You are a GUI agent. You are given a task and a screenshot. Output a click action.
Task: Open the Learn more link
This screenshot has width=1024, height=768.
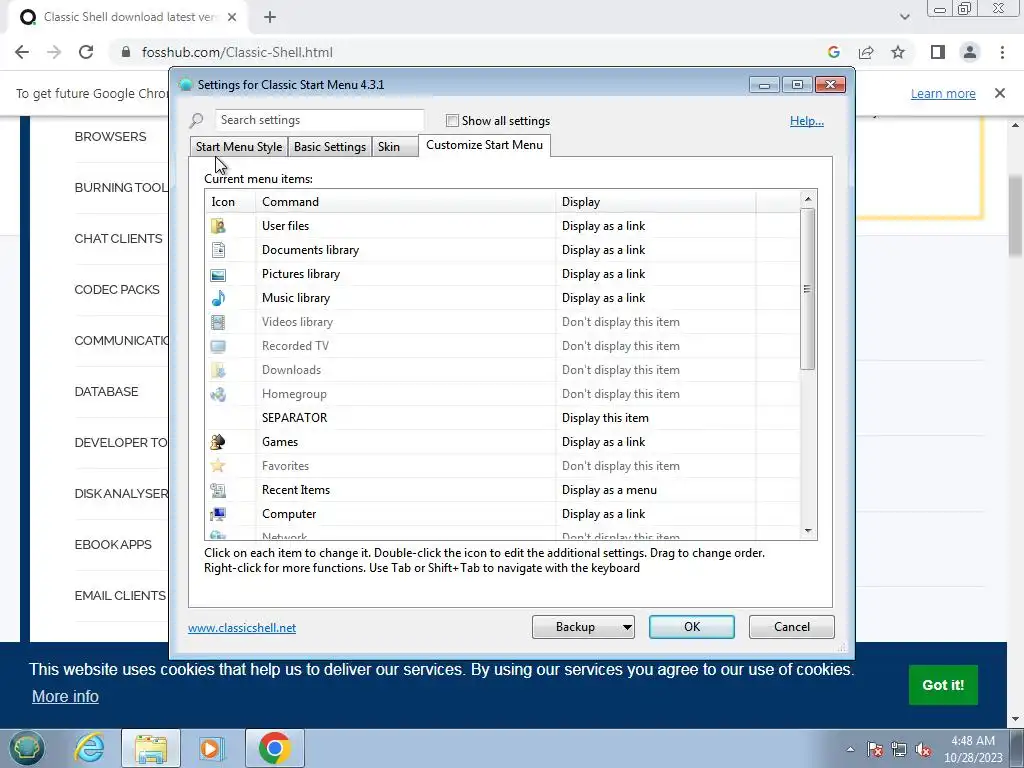click(x=943, y=93)
